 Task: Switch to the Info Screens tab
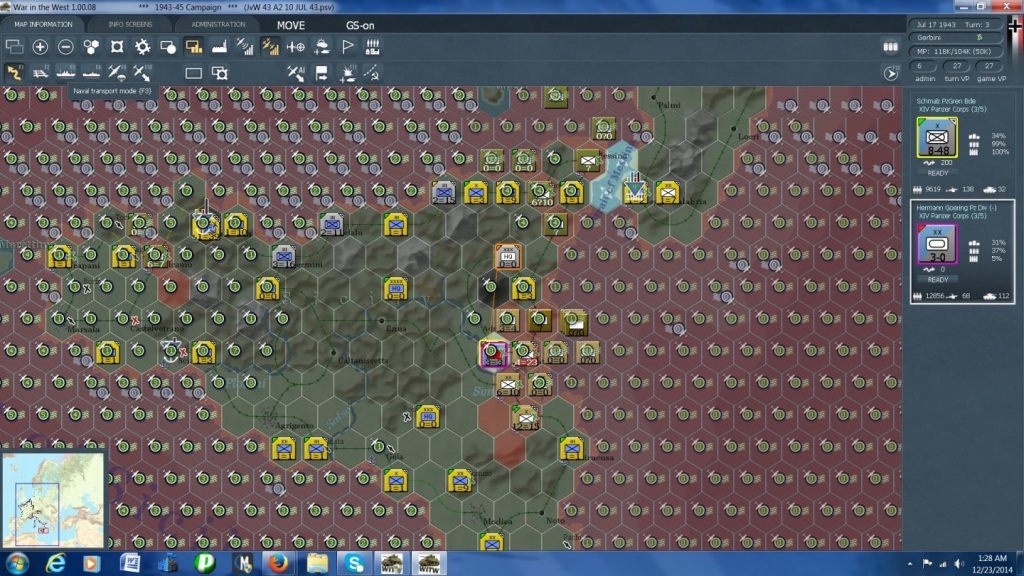coord(130,24)
